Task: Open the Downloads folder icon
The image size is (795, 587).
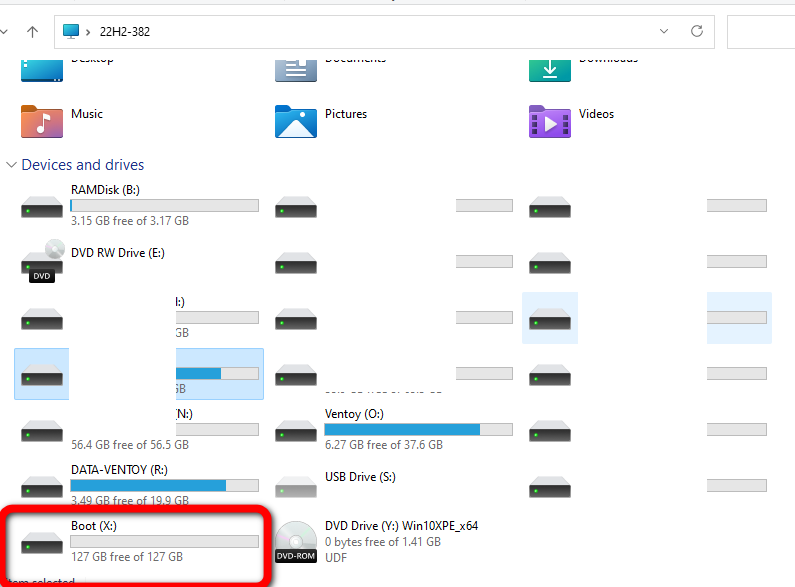Action: click(x=550, y=70)
